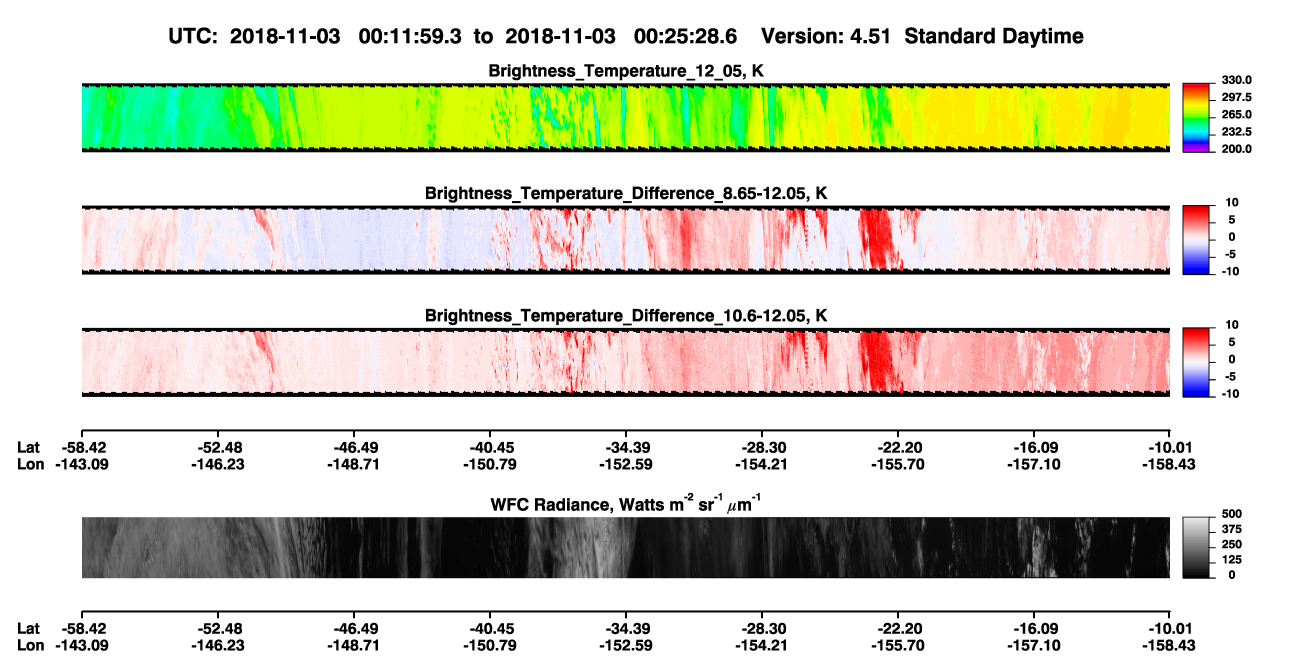Click longitude -155.70 below the 10.6-12.05 panel
Screen dimensions: 1300x667
coord(897,464)
